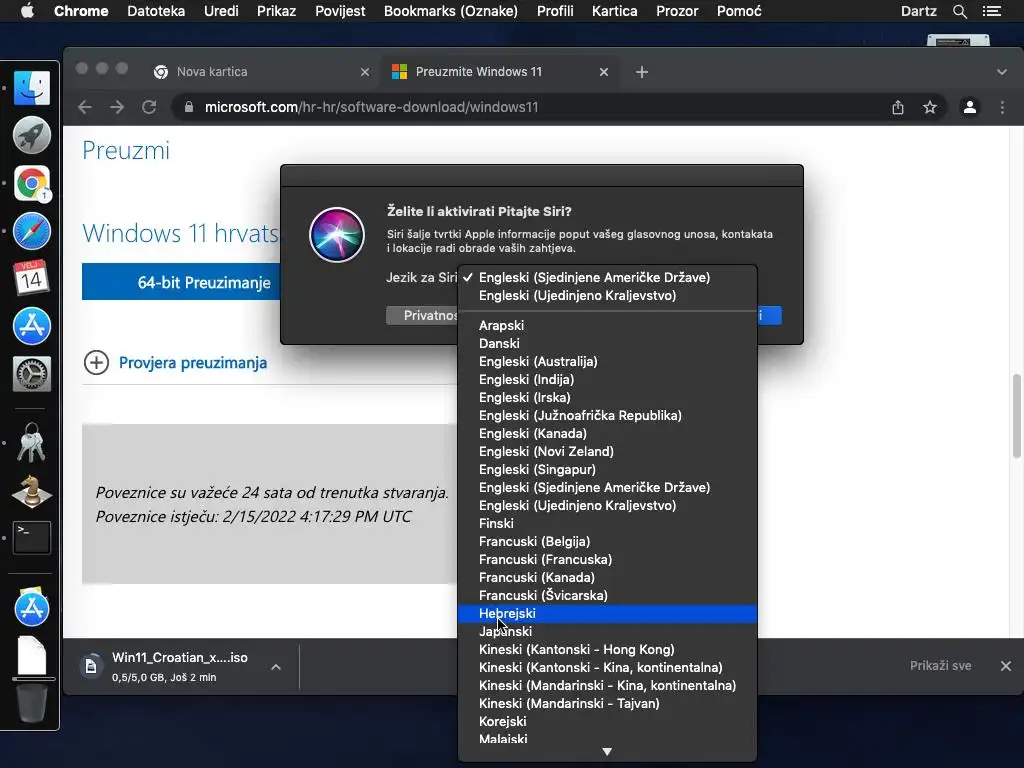Viewport: 1024px width, 768px height.
Task: Launch Launchpad rocket icon in Dock
Action: click(31, 135)
